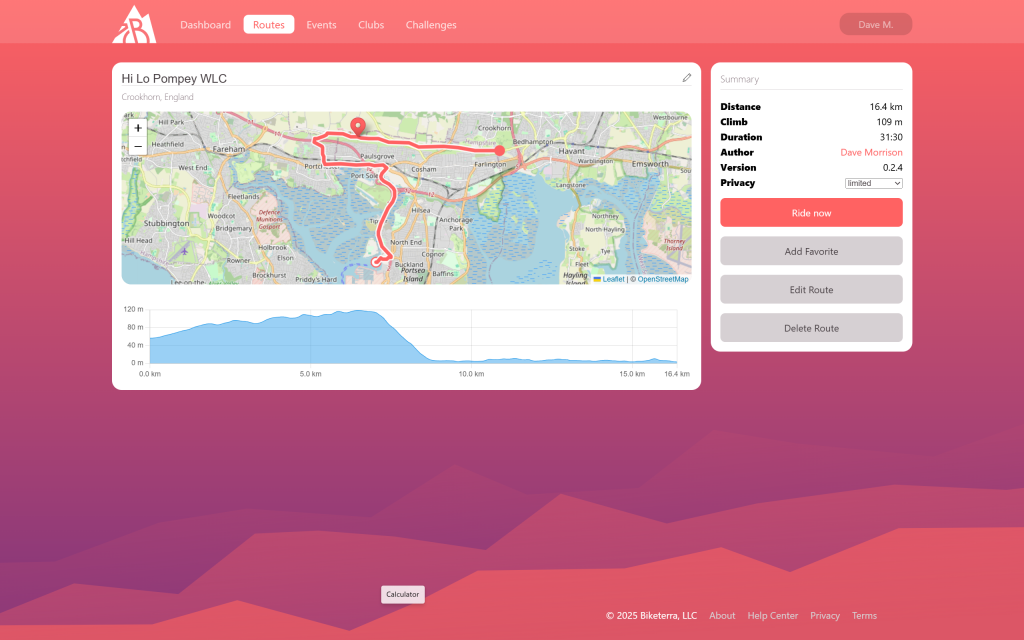The image size is (1024, 640).
Task: Select the red start pin marker
Action: (358, 127)
